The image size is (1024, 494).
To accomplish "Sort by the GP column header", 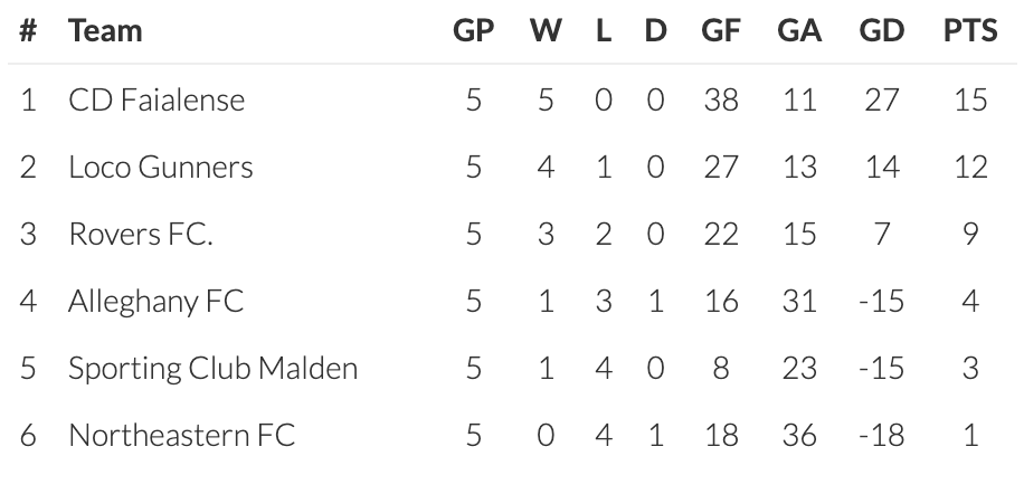I will click(x=473, y=31).
